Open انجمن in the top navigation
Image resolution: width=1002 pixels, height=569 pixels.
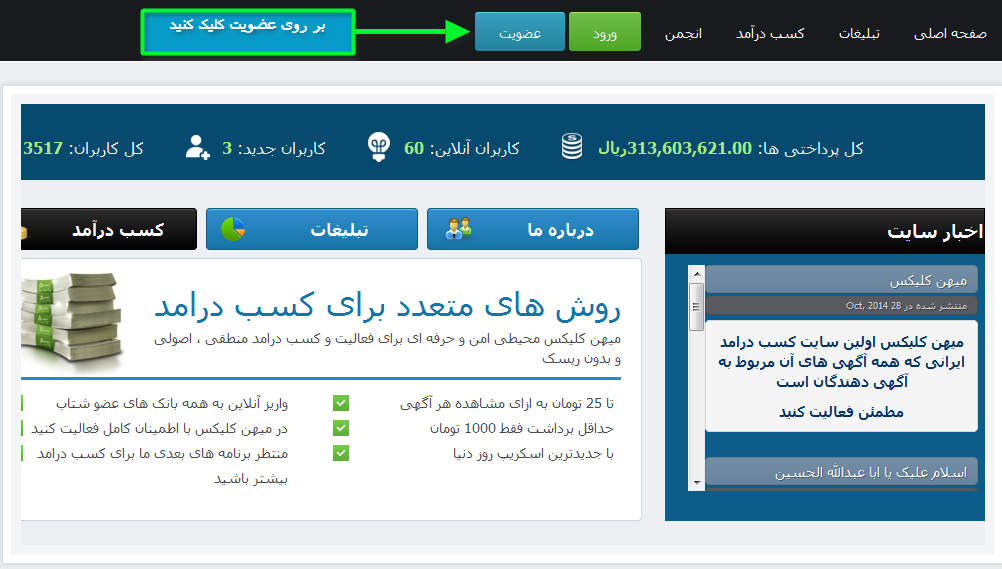pos(684,33)
